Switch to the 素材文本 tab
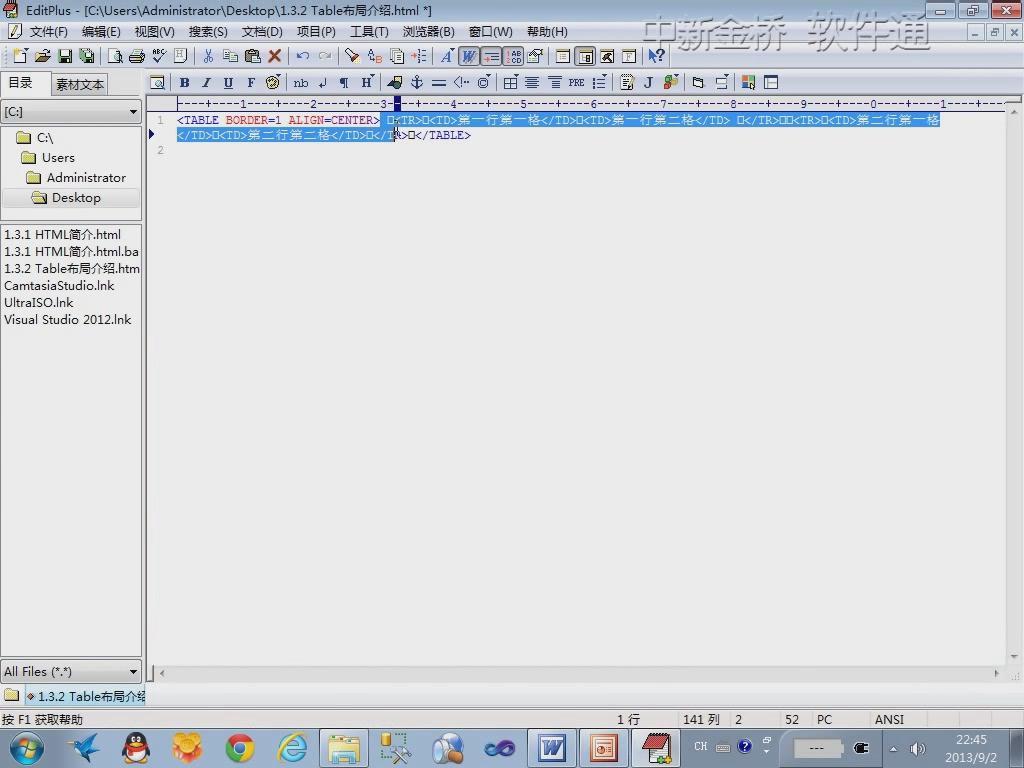The height and width of the screenshot is (768, 1024). tap(79, 84)
